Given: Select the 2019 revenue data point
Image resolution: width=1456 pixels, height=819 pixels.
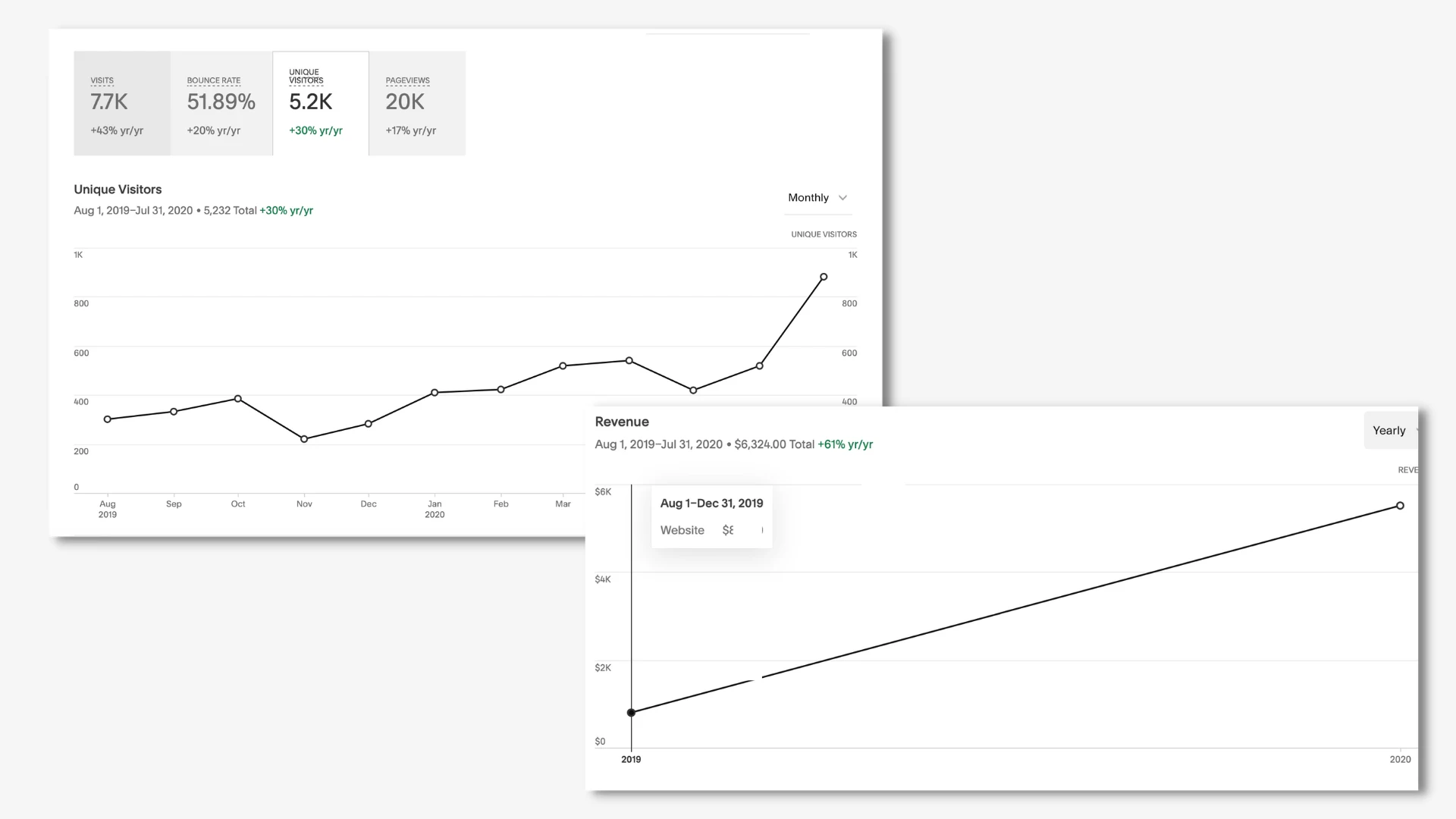Looking at the screenshot, I should pos(632,712).
